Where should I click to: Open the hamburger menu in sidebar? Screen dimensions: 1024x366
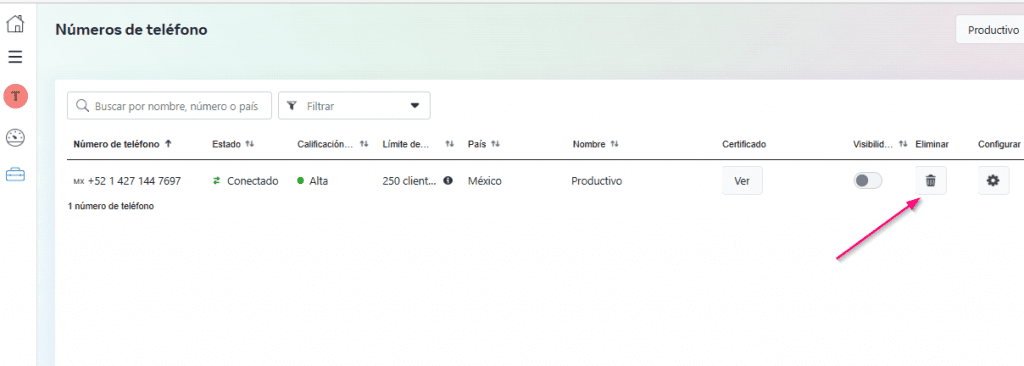[x=15, y=58]
